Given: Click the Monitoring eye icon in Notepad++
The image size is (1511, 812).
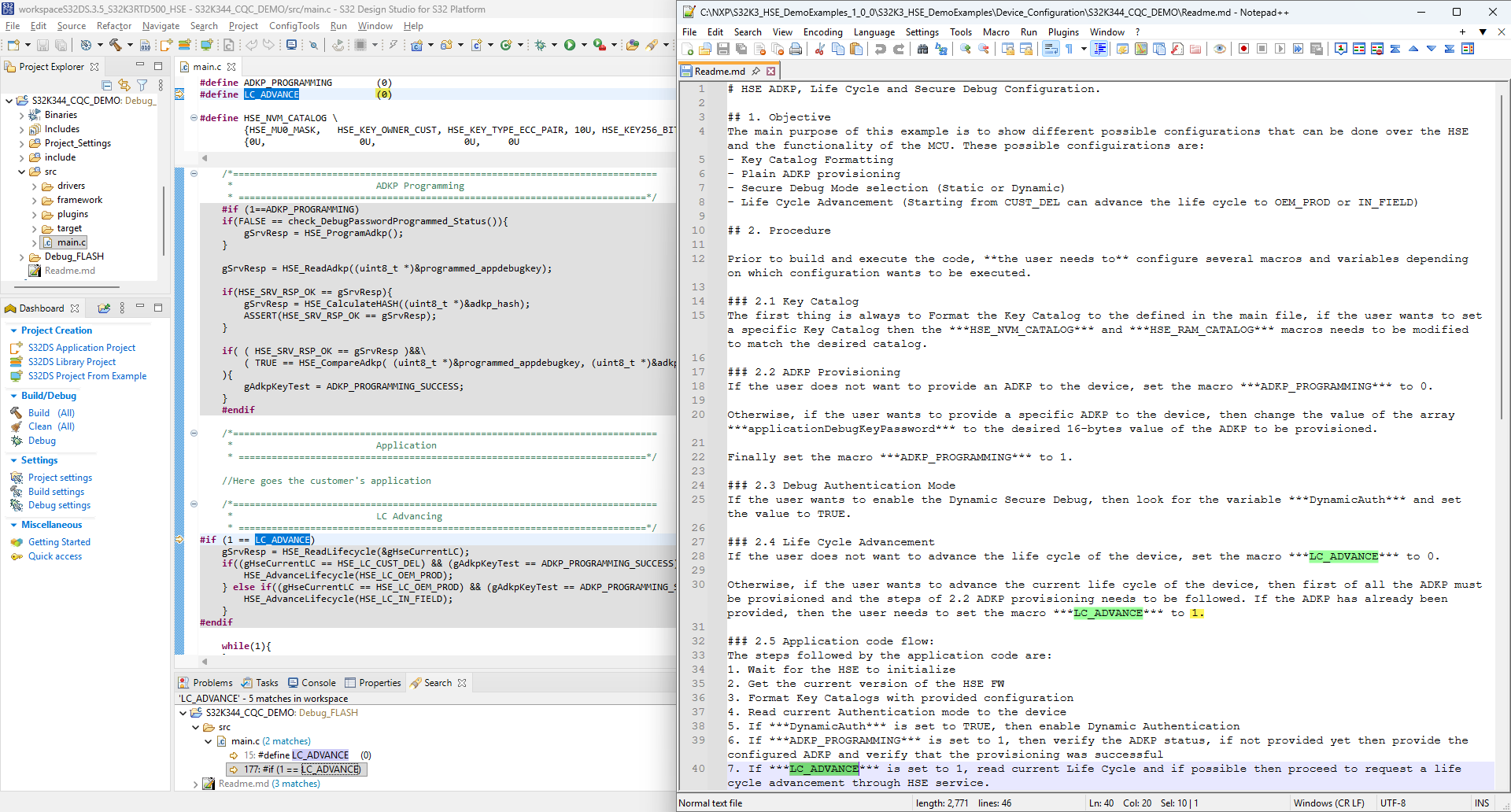Looking at the screenshot, I should (1220, 49).
